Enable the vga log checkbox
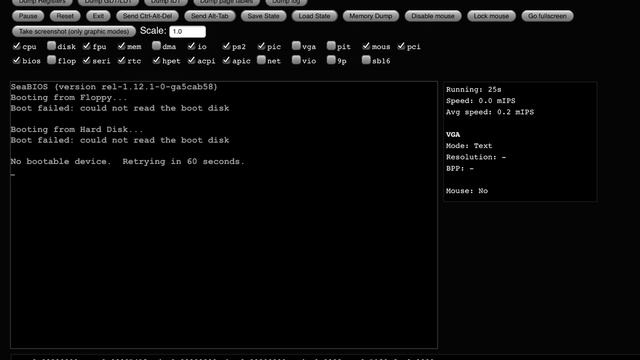 pyautogui.click(x=296, y=46)
